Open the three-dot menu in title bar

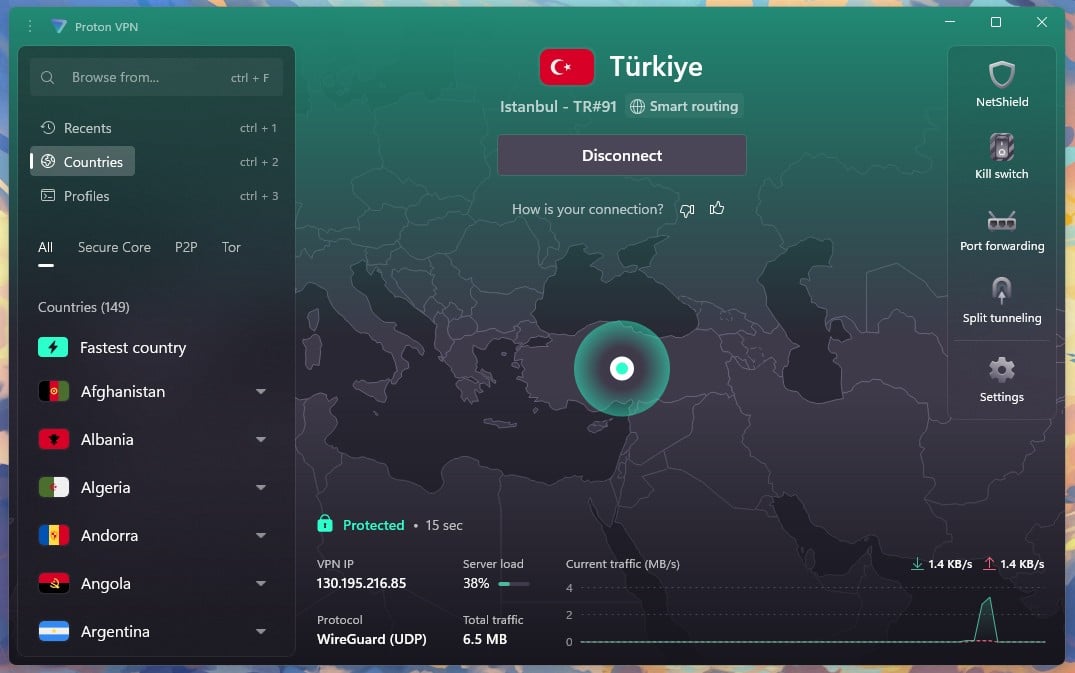coord(30,26)
